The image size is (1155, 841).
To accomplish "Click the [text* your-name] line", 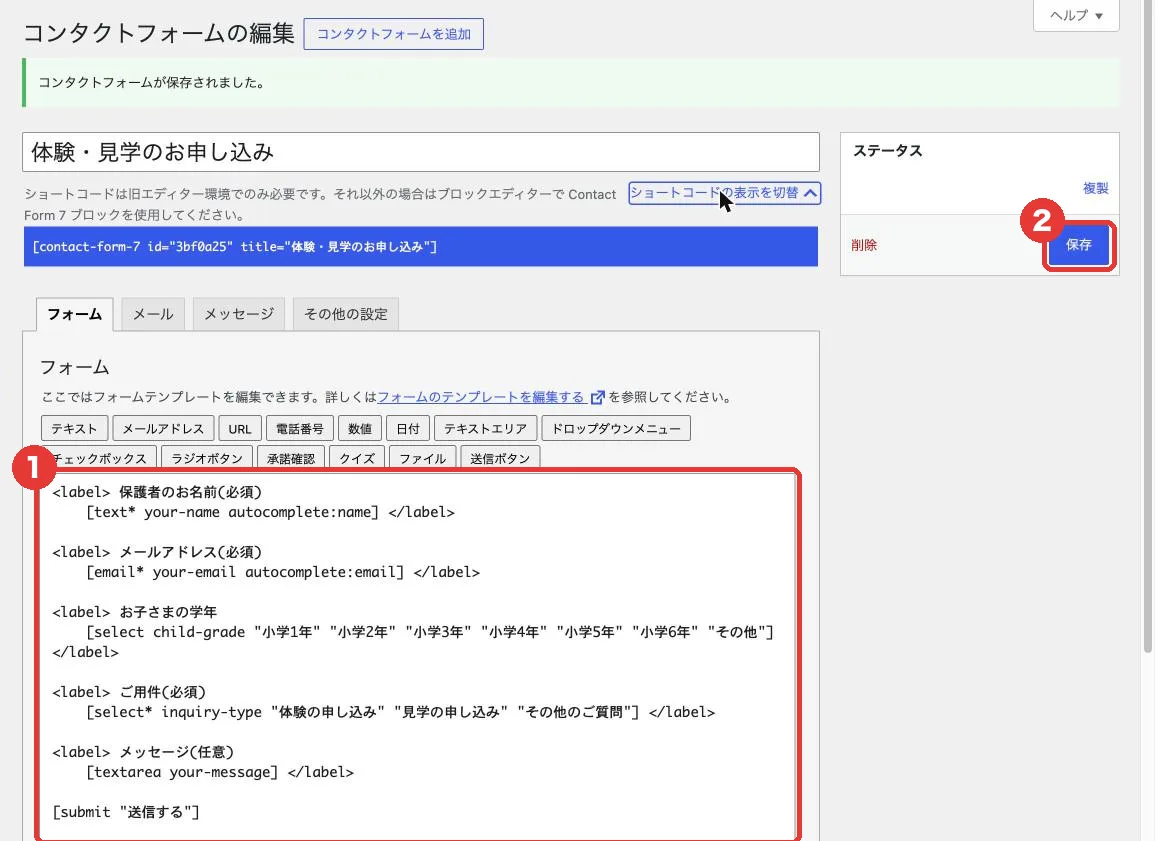I will click(x=270, y=512).
